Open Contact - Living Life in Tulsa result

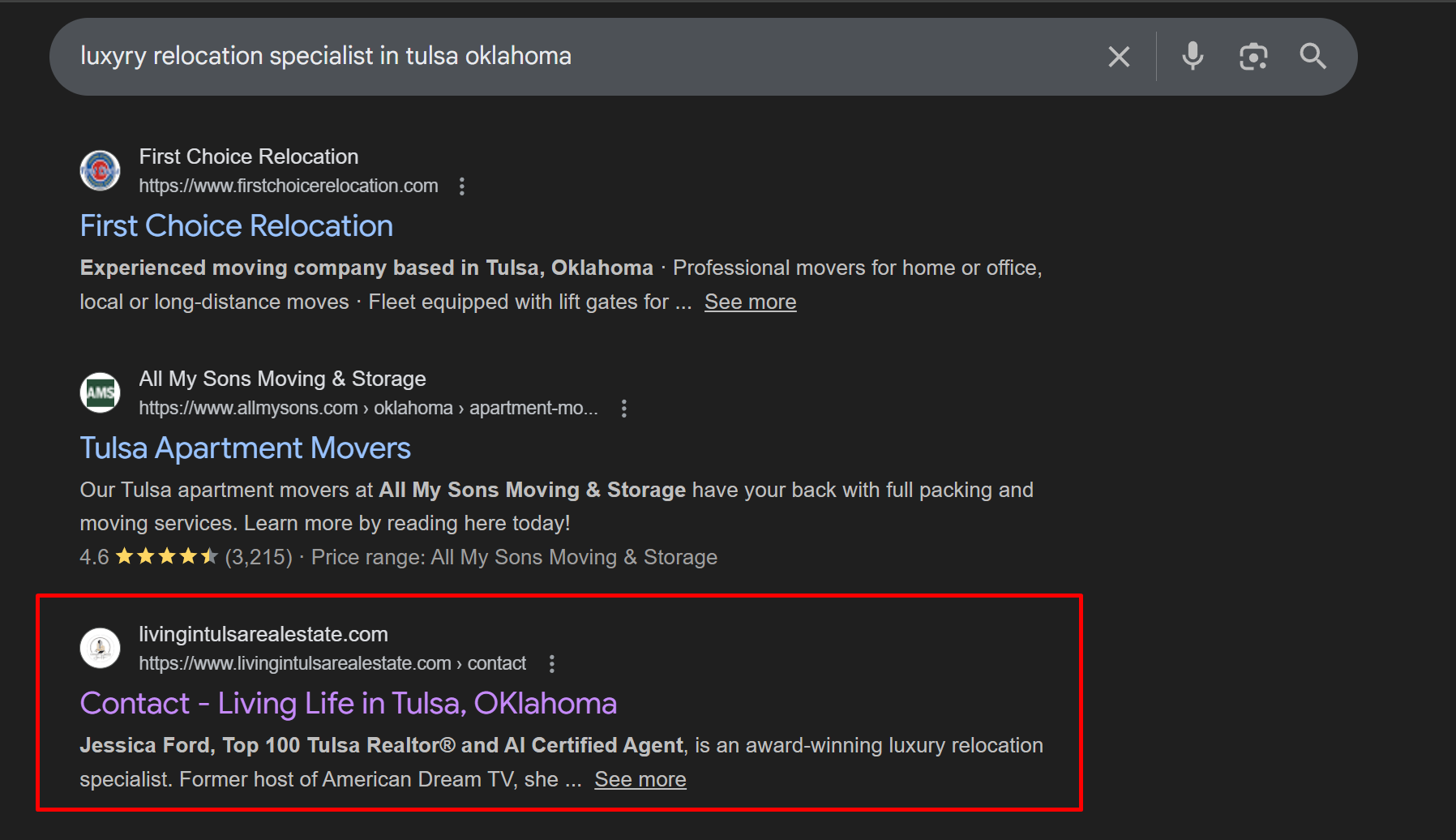click(x=349, y=704)
